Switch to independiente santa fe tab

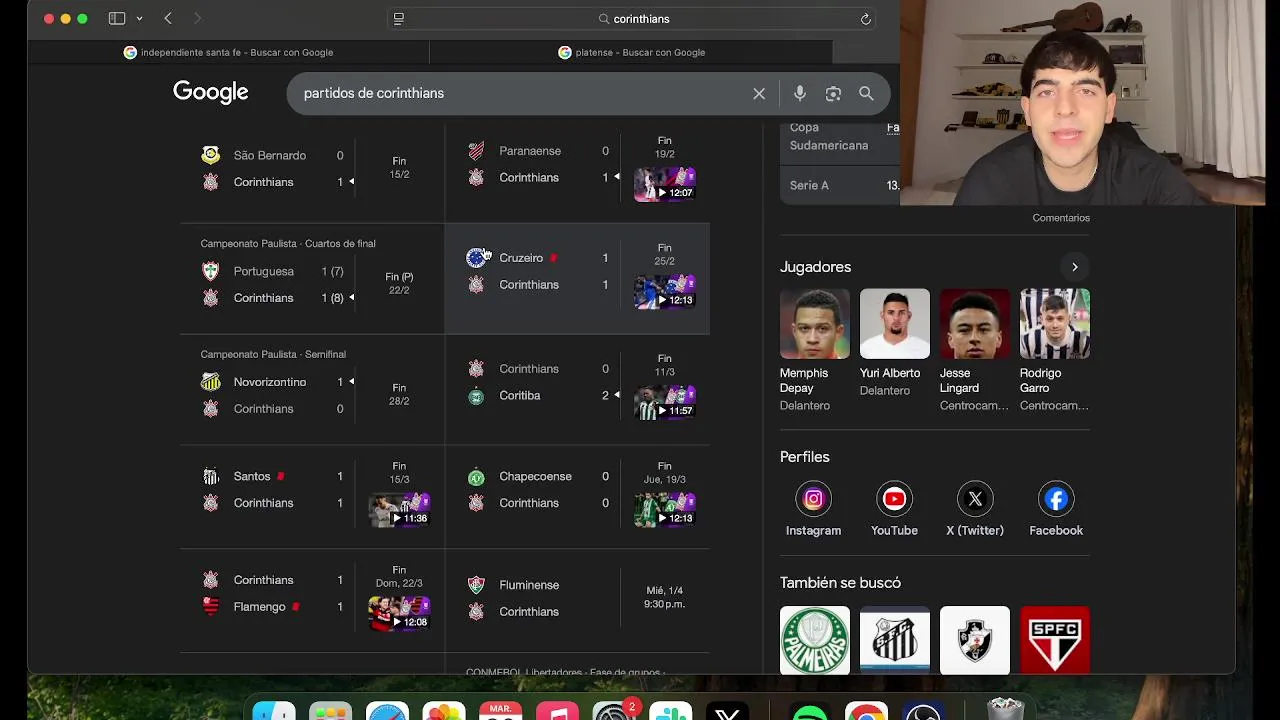tap(228, 52)
